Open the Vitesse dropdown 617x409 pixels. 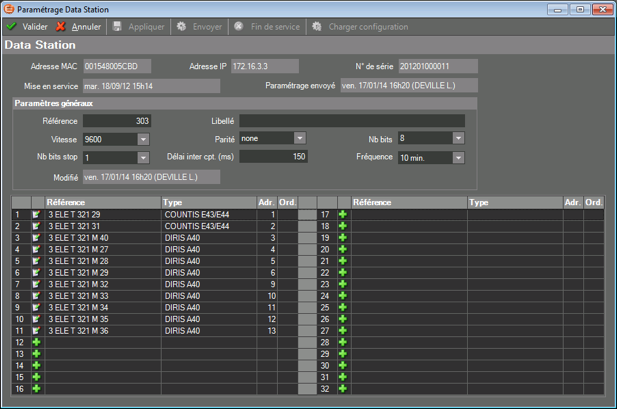(x=143, y=139)
